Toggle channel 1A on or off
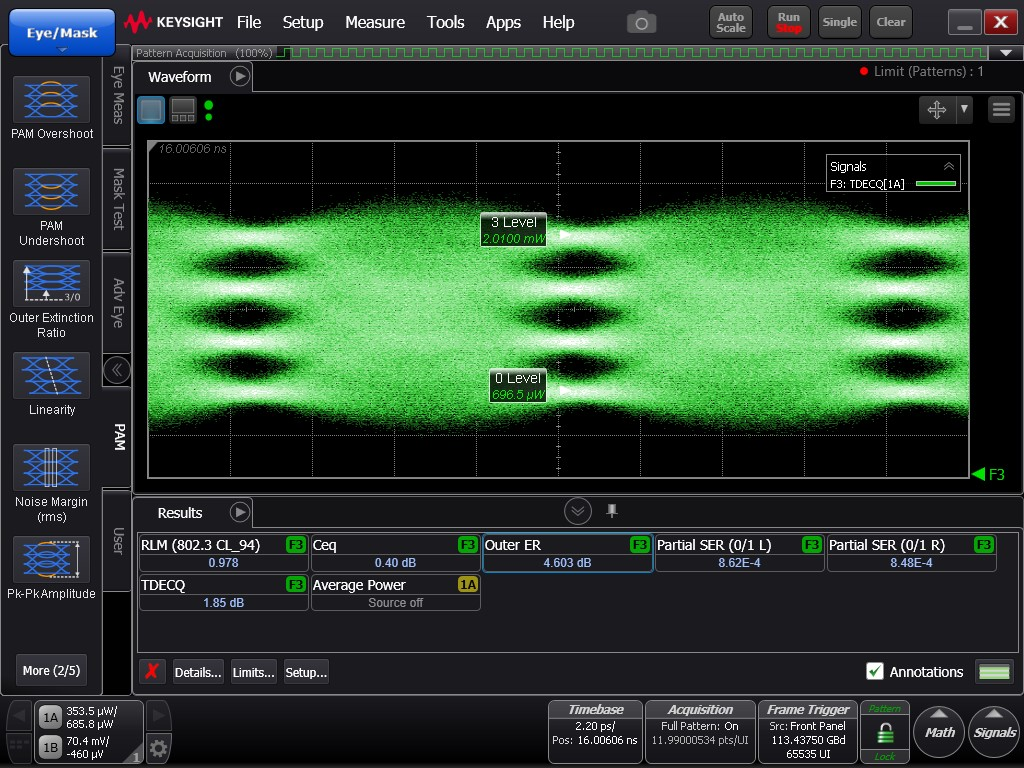The height and width of the screenshot is (768, 1024). (49, 717)
